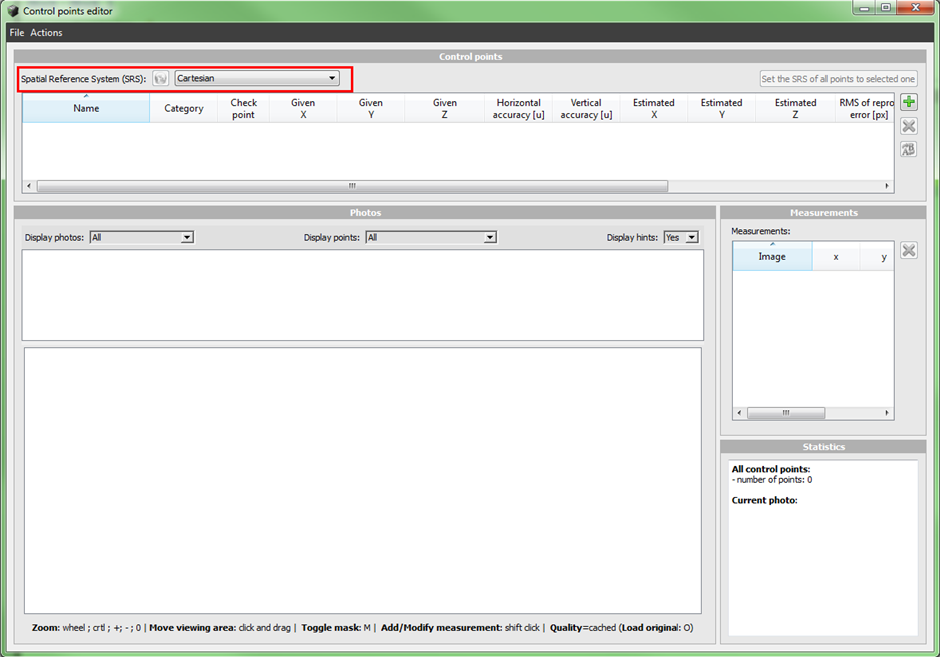Click the Image column header in Measurements
The image size is (940, 657).
click(x=772, y=257)
